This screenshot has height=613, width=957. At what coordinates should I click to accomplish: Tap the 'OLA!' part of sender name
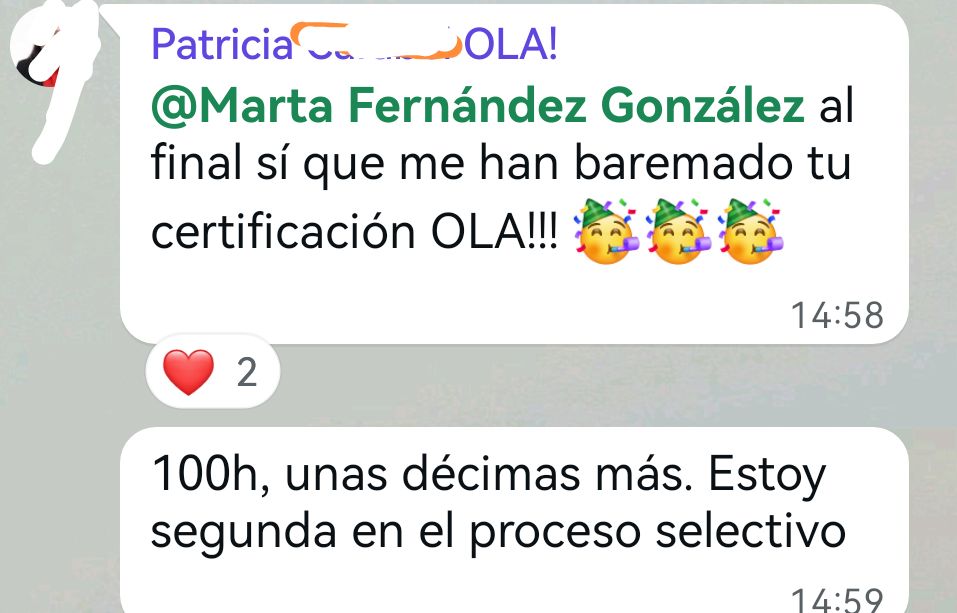(x=511, y=45)
